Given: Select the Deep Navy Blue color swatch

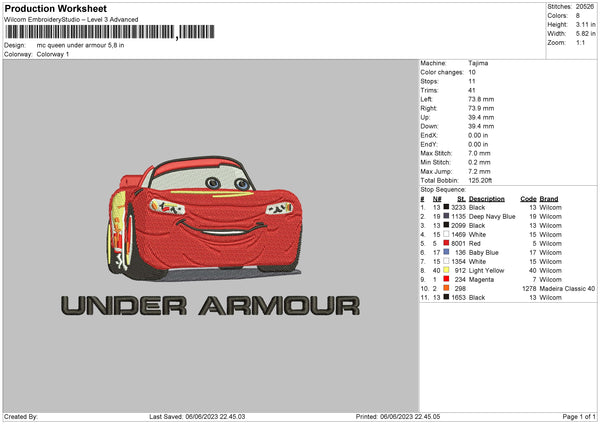Looking at the screenshot, I should [x=446, y=216].
